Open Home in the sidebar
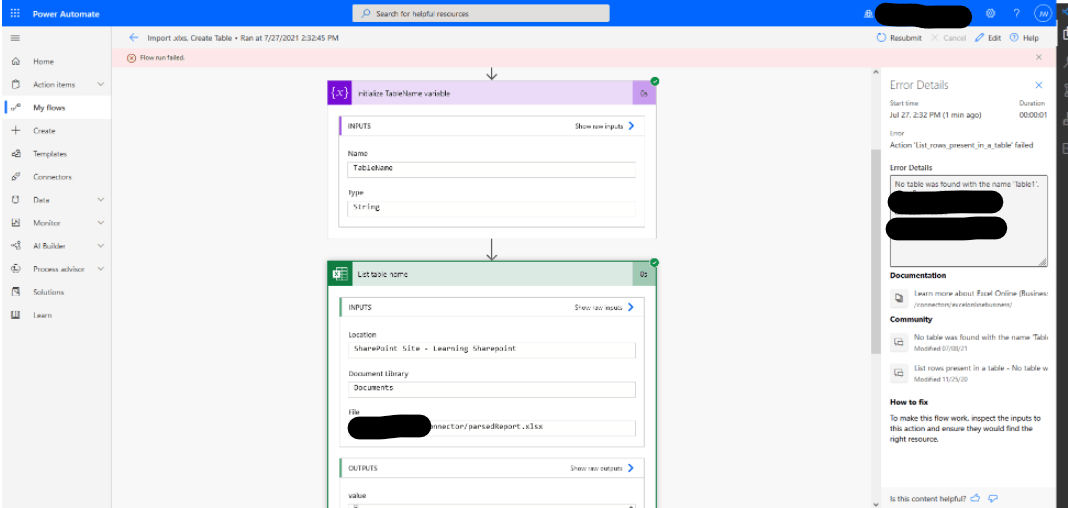The width and height of the screenshot is (1068, 508). click(x=43, y=62)
